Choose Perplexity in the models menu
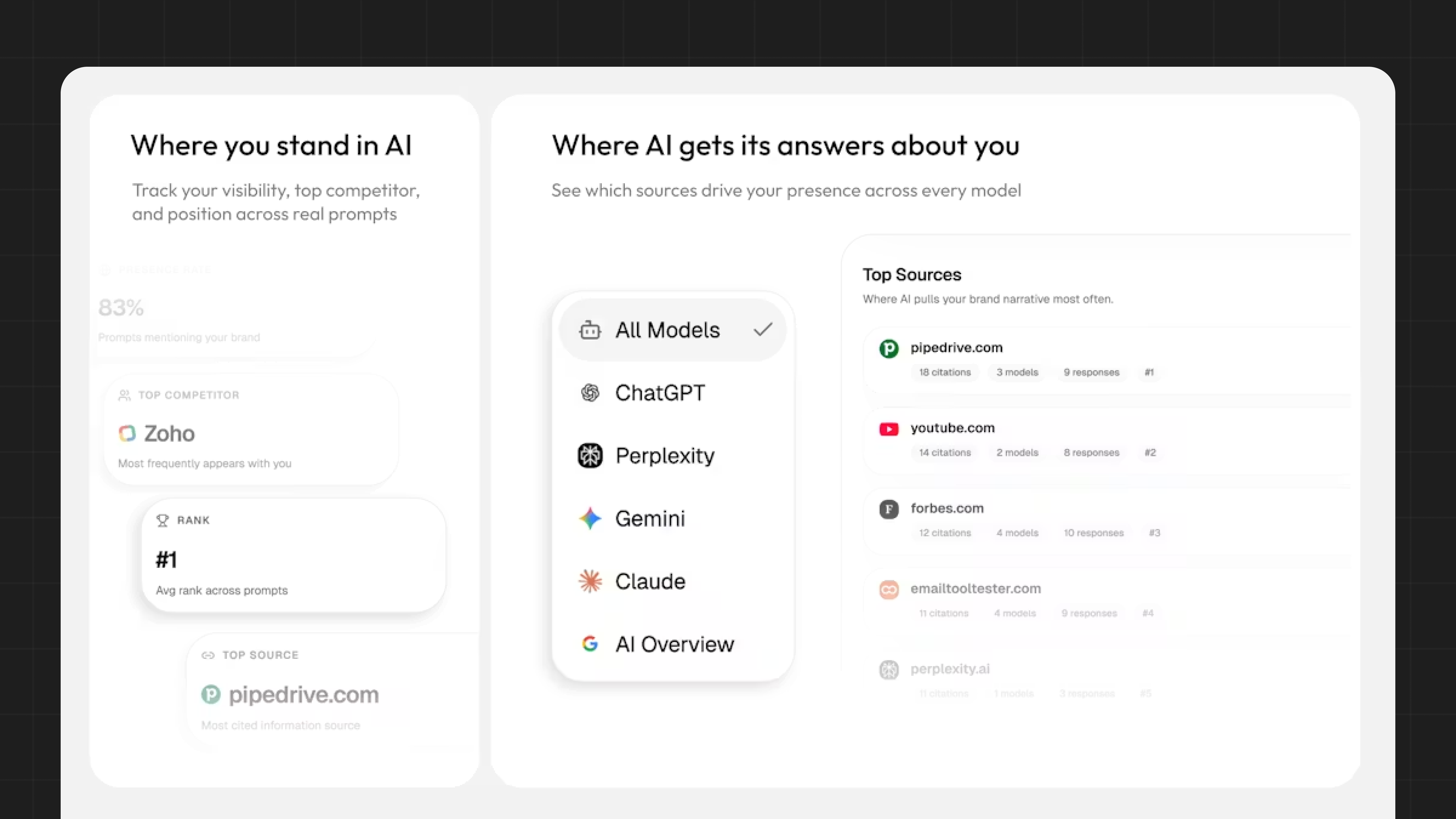 tap(665, 456)
